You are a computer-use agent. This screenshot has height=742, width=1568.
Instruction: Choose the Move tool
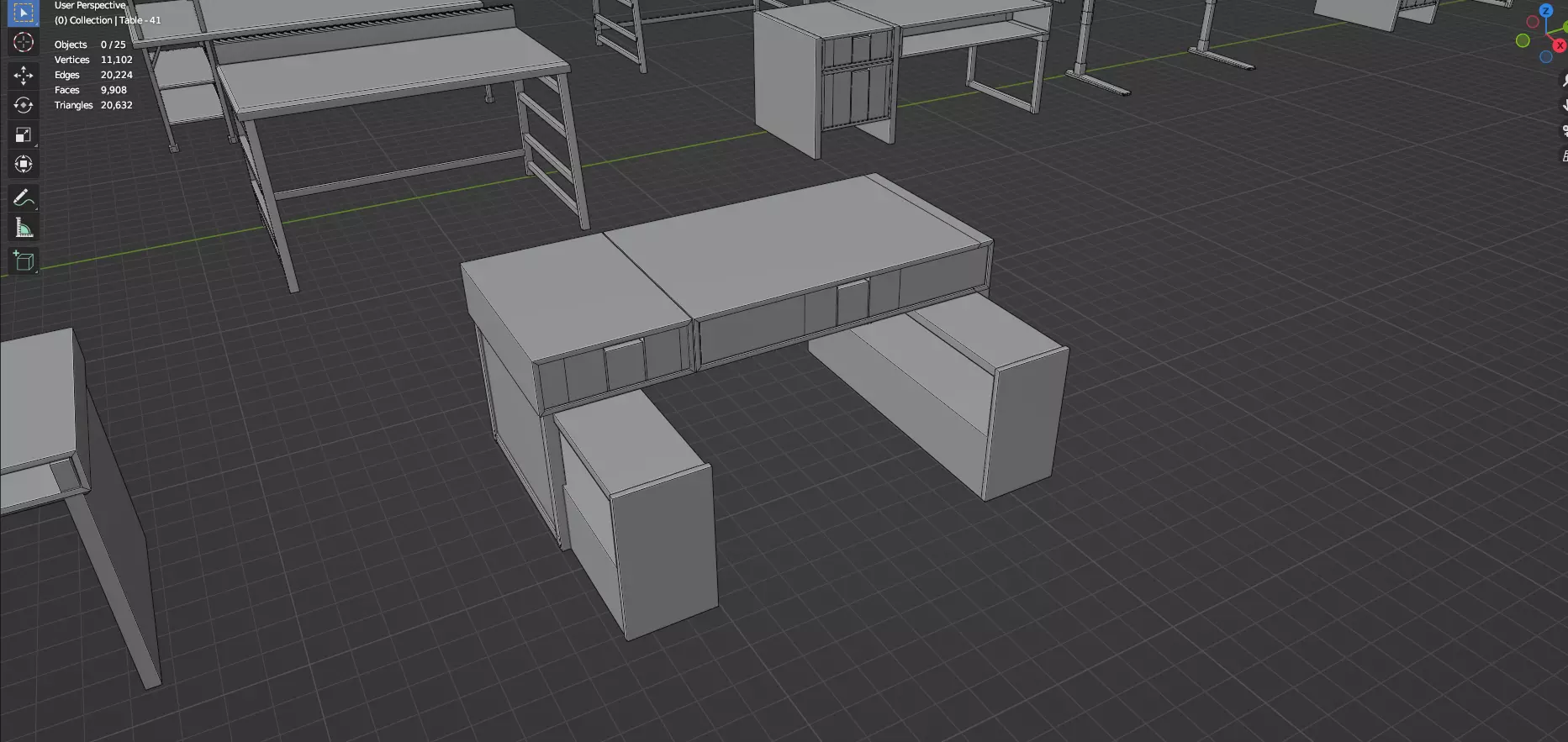(23, 76)
